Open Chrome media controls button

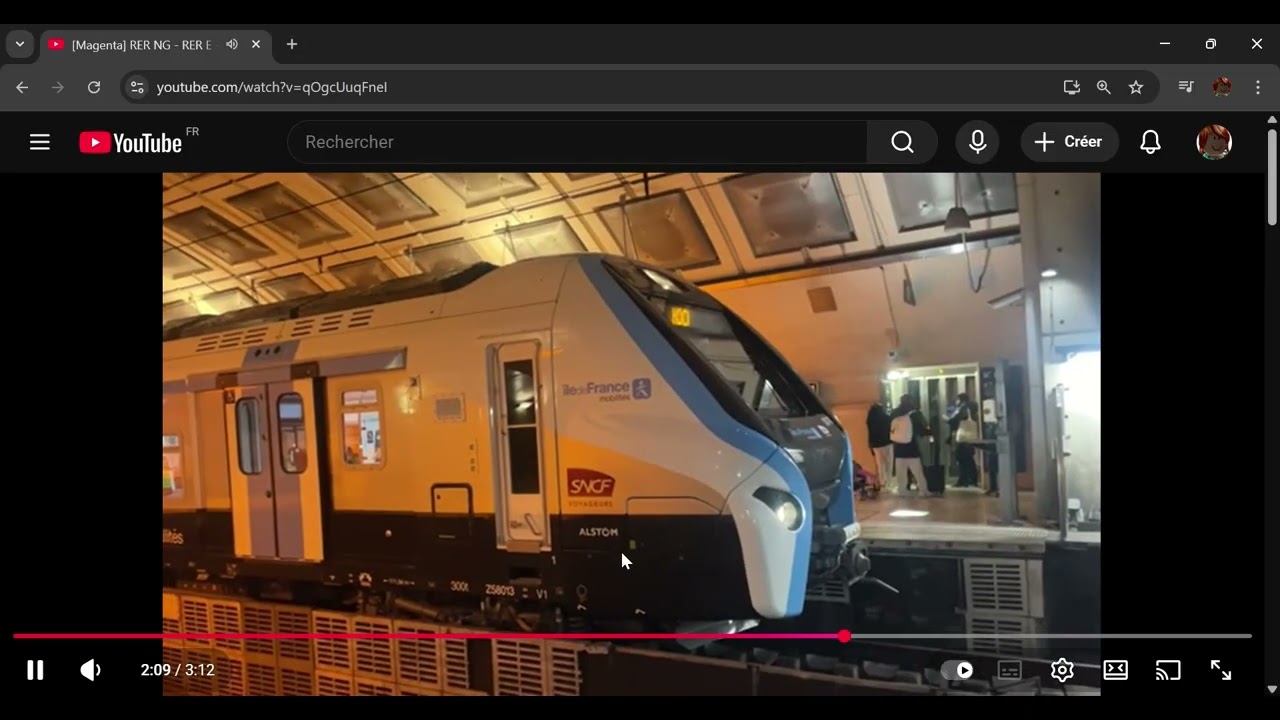click(x=1186, y=87)
